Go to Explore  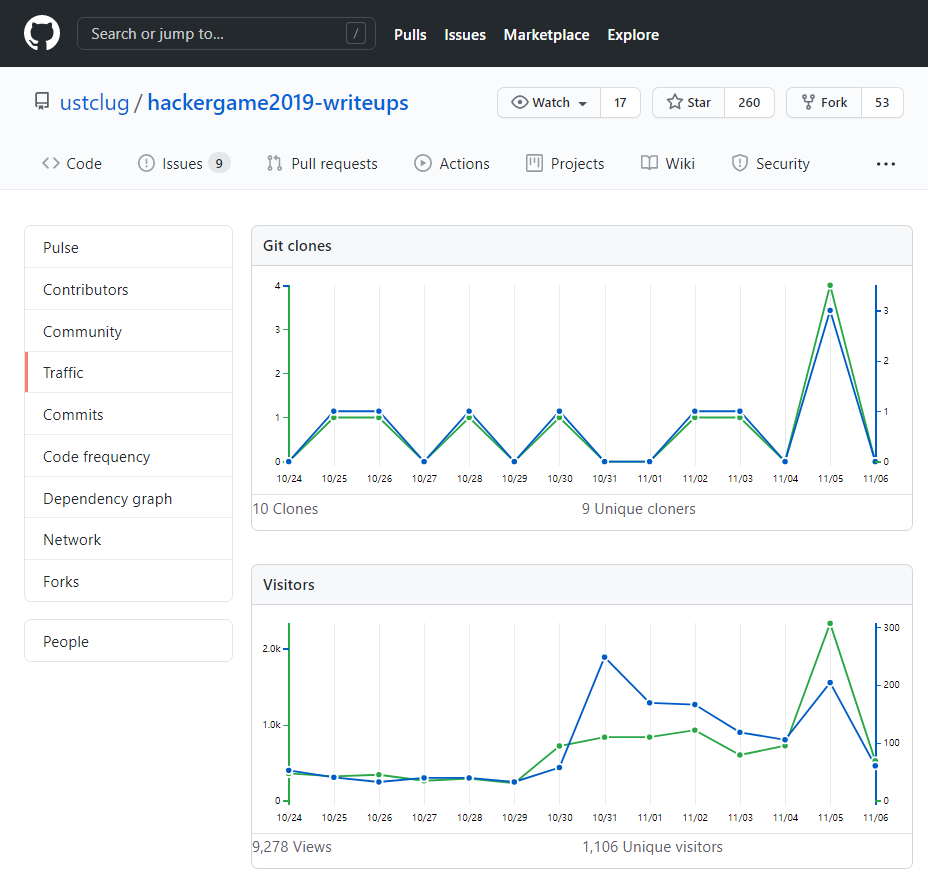click(633, 35)
